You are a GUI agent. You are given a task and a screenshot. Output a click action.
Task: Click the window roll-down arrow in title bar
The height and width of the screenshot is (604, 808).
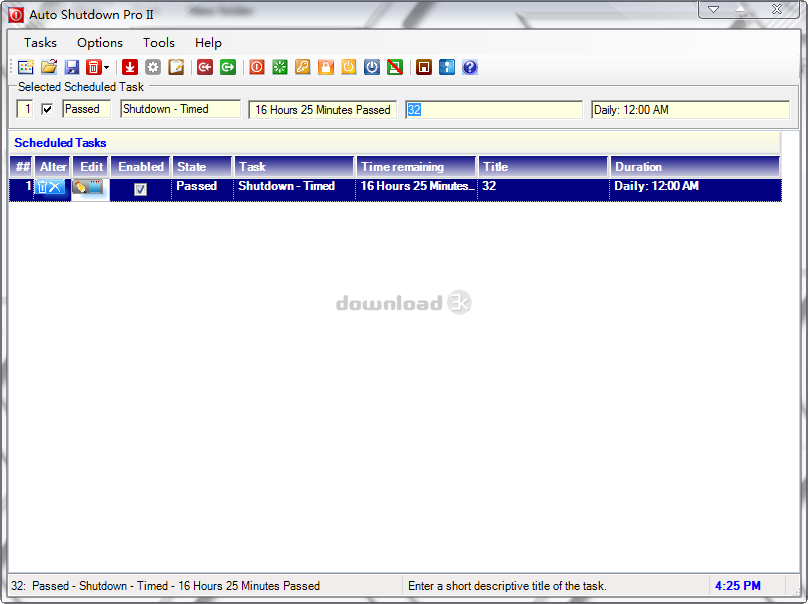click(713, 9)
